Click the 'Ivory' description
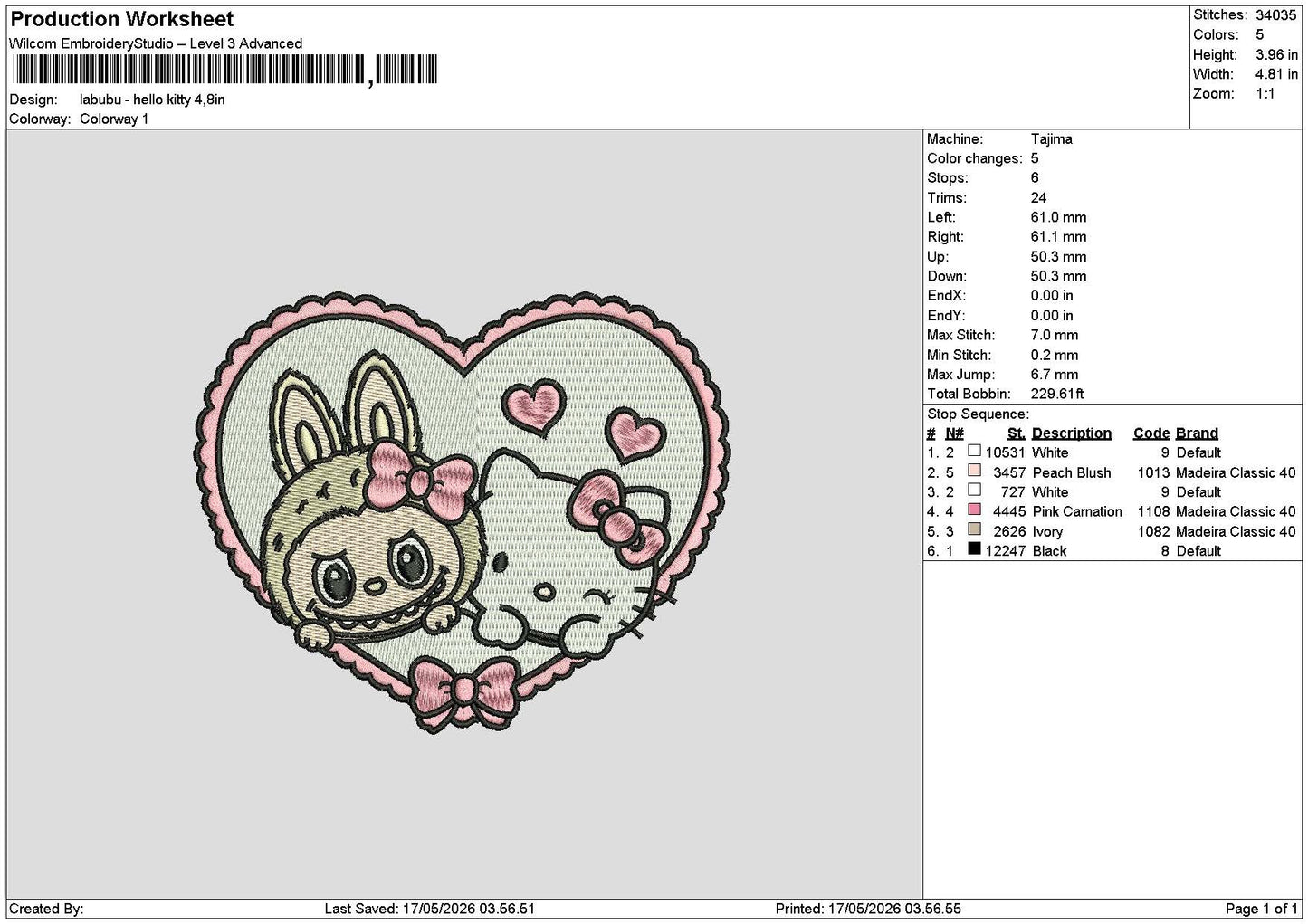The image size is (1308, 924). pos(1047,531)
